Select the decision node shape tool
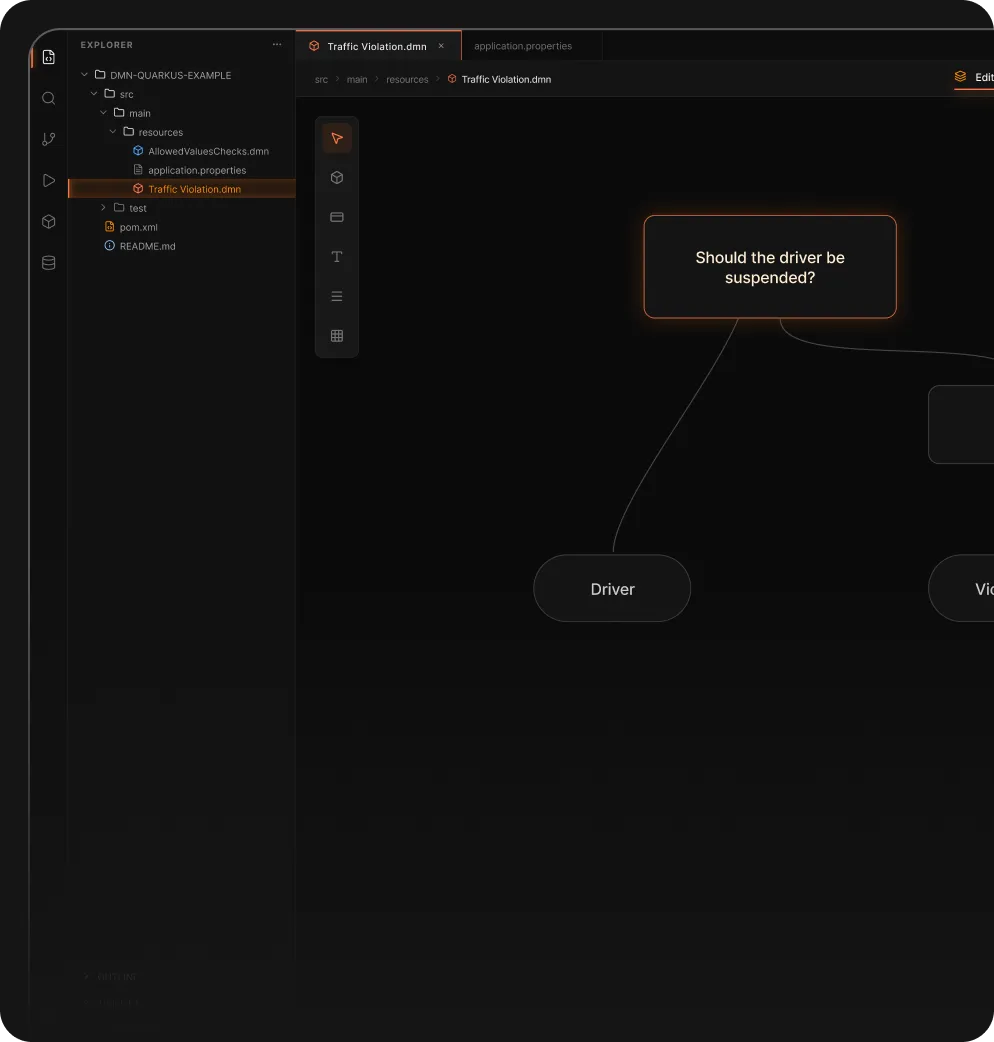The height and width of the screenshot is (1042, 994). 336,177
